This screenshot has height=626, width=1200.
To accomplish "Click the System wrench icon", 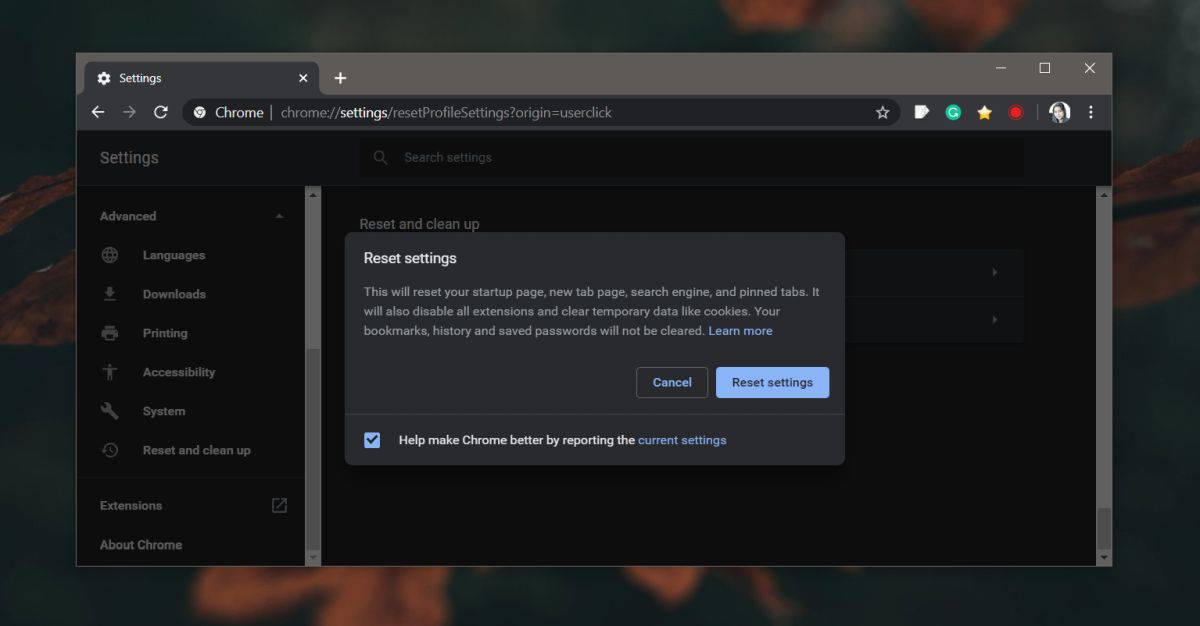I will pos(110,411).
